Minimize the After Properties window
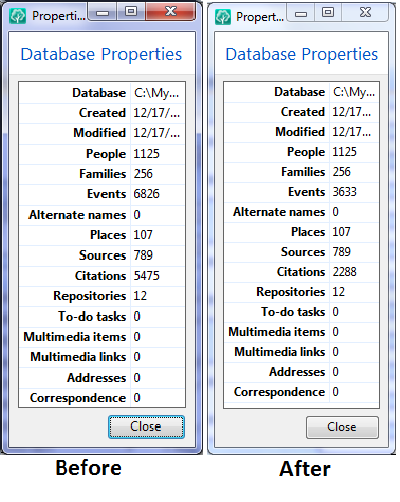 301,13
